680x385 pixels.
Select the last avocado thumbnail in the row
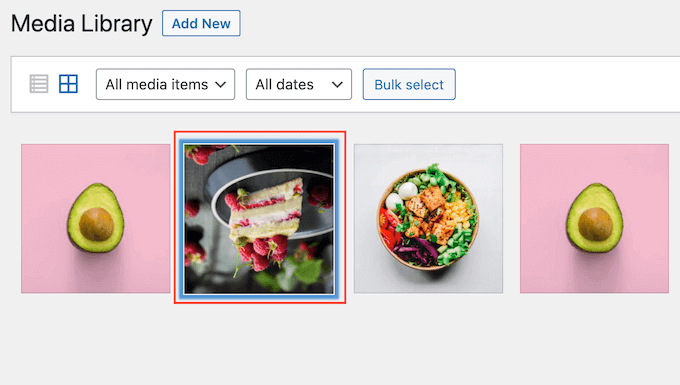point(595,219)
